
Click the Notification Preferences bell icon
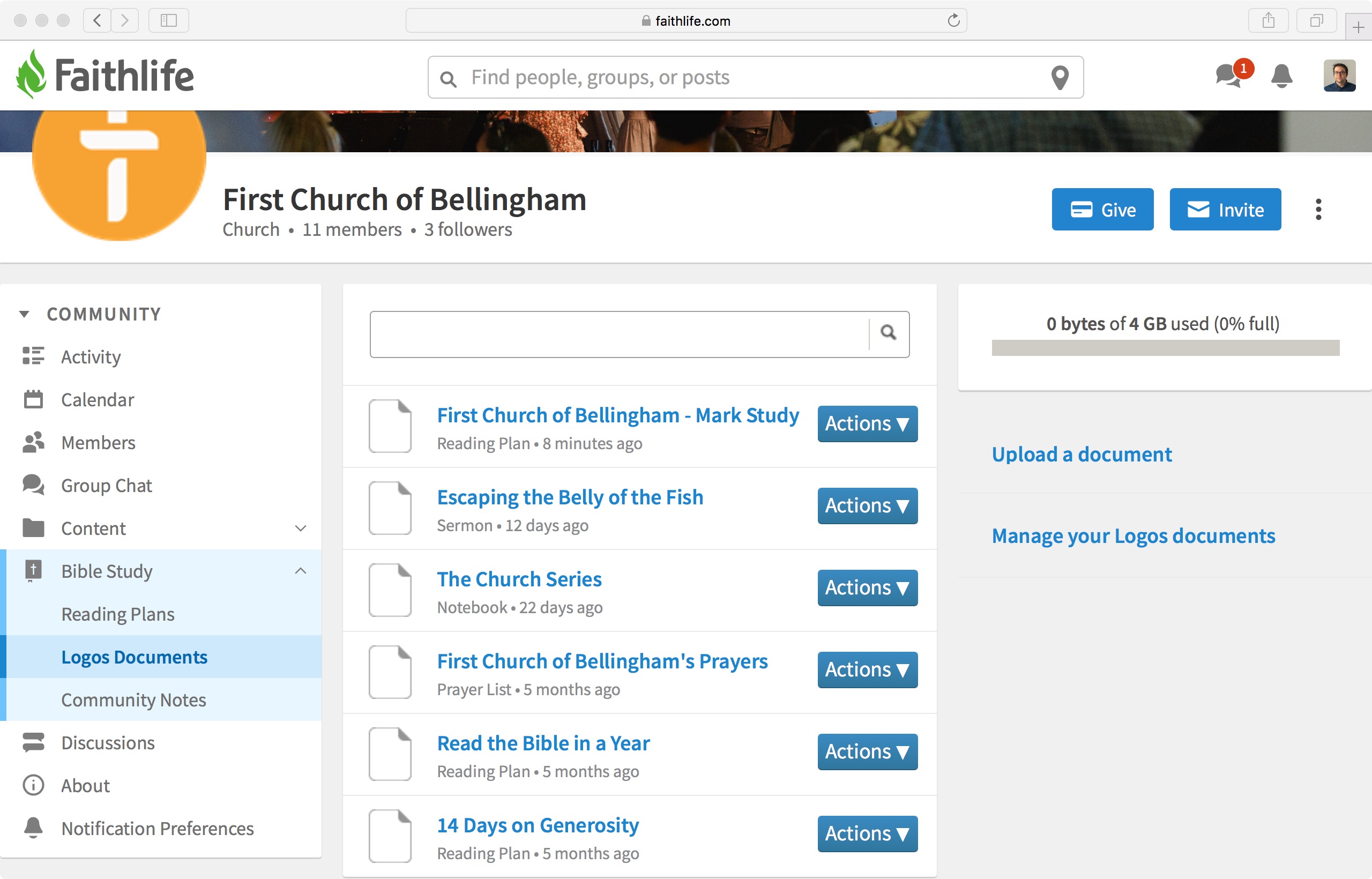tap(33, 828)
